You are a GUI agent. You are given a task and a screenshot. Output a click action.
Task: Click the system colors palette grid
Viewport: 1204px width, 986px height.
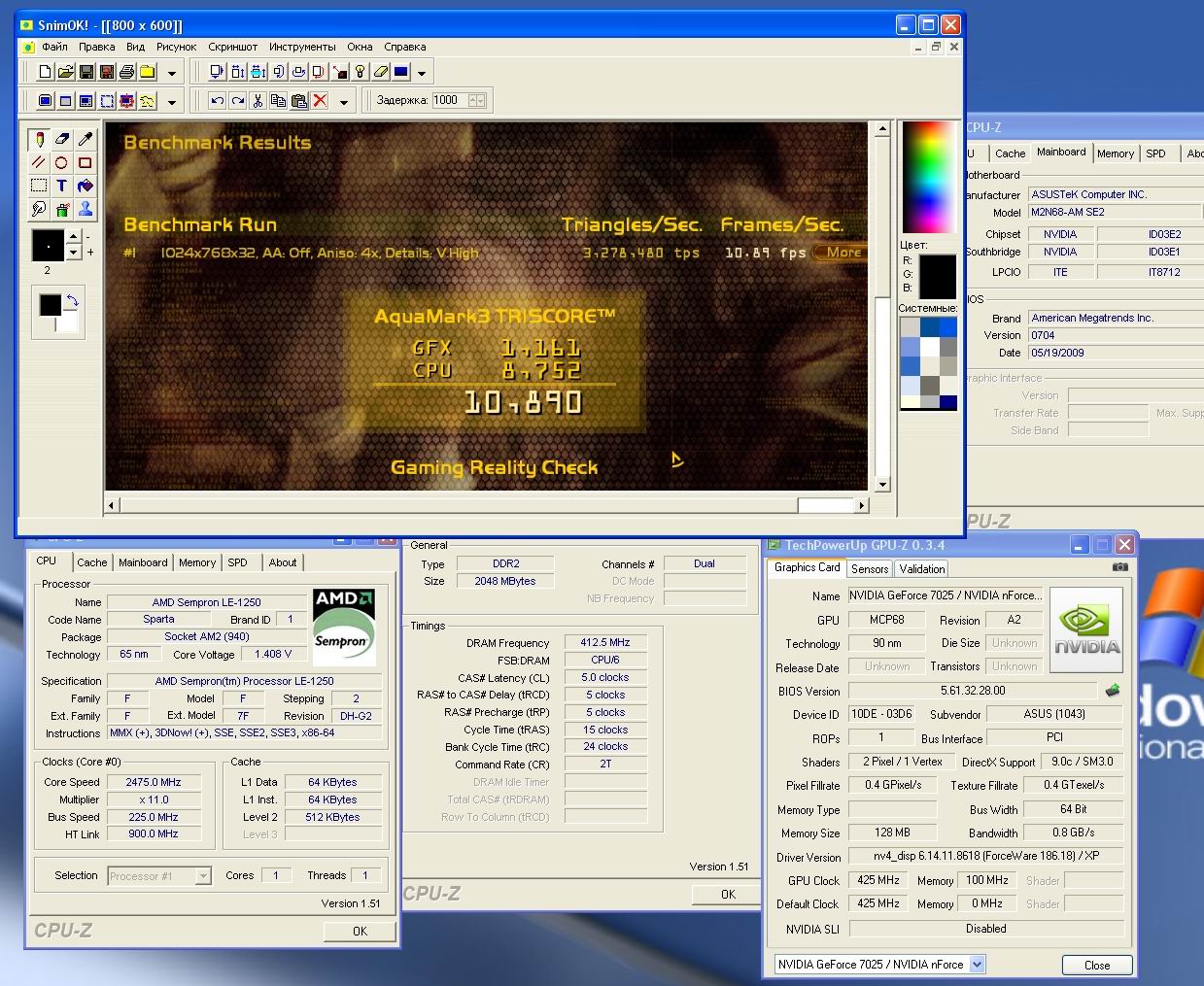coord(928,361)
